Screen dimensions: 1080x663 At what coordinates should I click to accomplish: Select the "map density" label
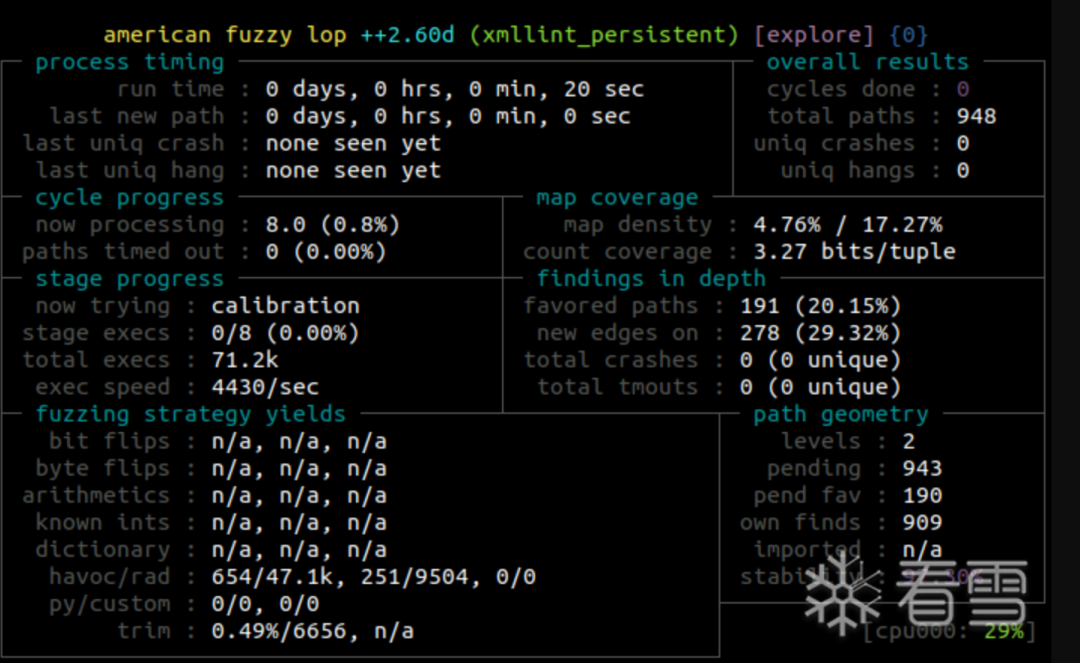click(x=637, y=224)
